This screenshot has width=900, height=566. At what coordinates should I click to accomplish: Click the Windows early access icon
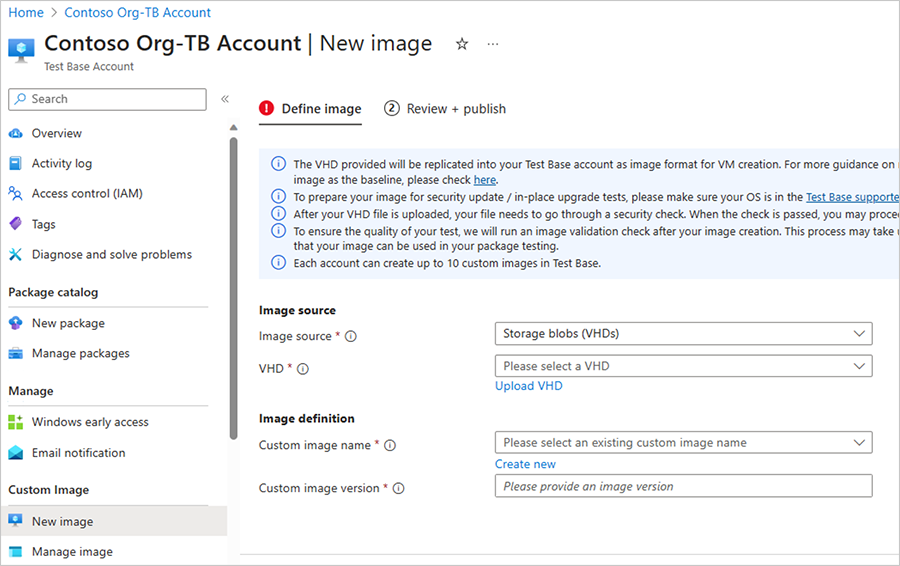(15, 422)
